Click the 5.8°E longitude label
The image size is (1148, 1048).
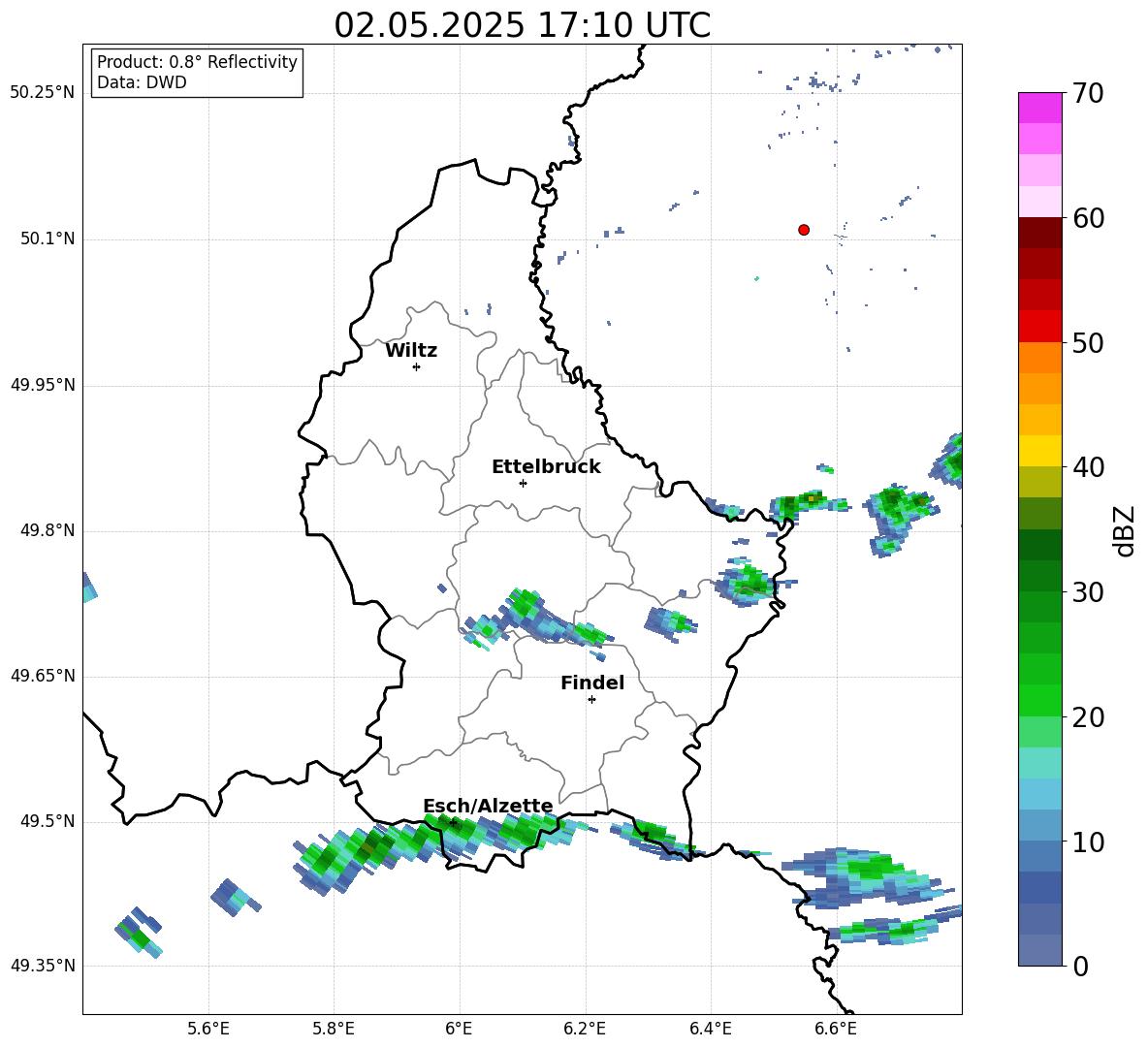point(334,1029)
